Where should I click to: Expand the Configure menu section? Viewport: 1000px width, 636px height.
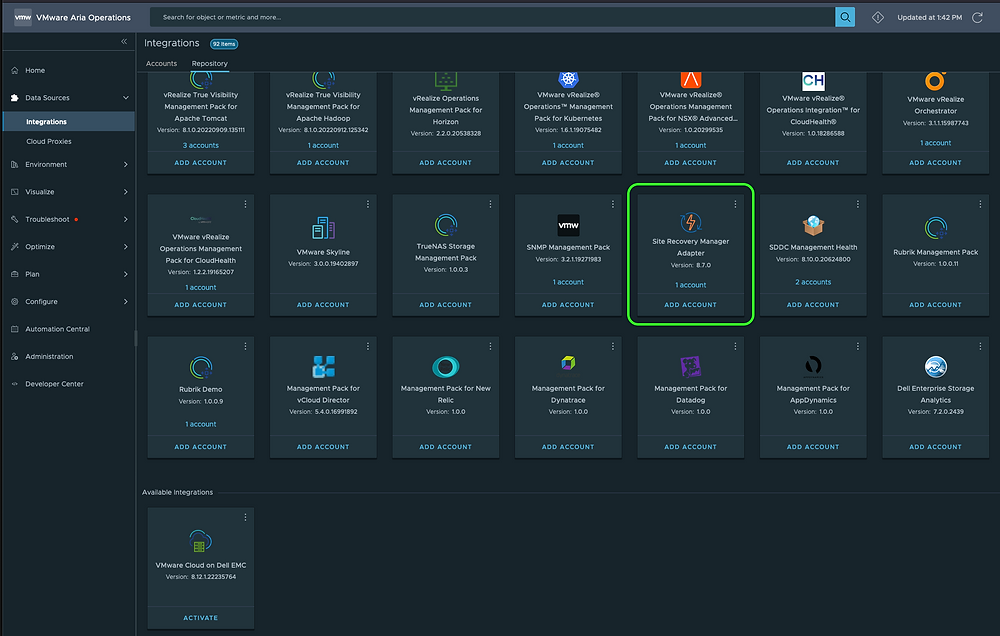pyautogui.click(x=126, y=302)
